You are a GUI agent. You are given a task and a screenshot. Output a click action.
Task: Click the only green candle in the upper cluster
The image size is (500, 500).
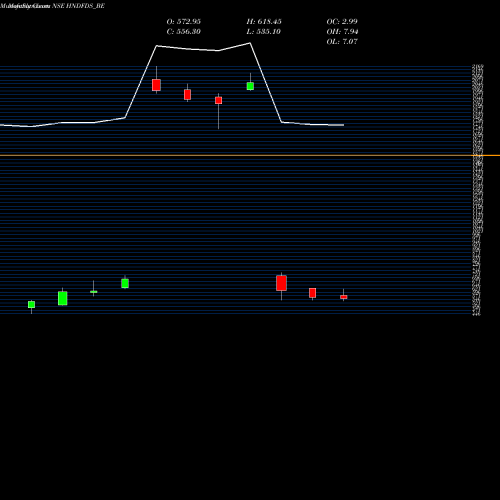(250, 86)
